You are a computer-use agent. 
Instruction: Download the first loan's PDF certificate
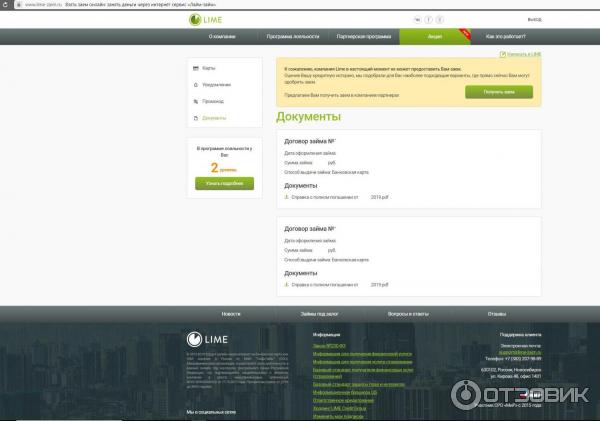point(287,197)
